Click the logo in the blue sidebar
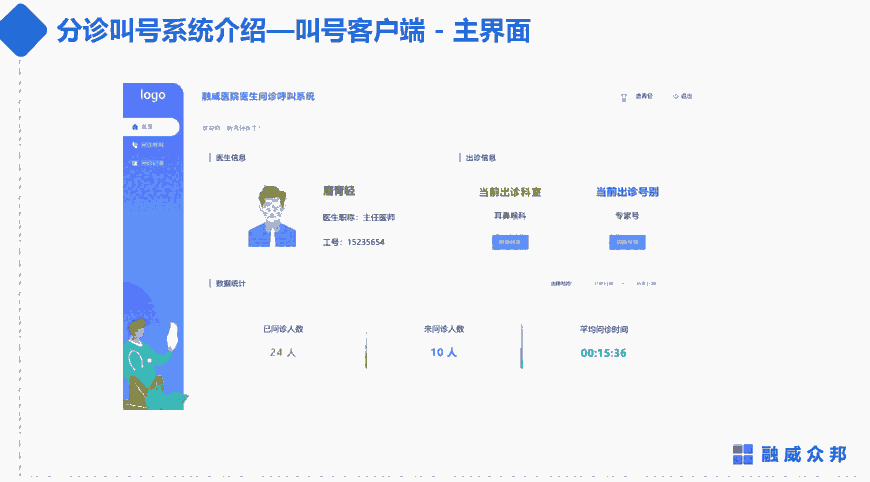Screen dimensions: 870x482 click(x=152, y=95)
